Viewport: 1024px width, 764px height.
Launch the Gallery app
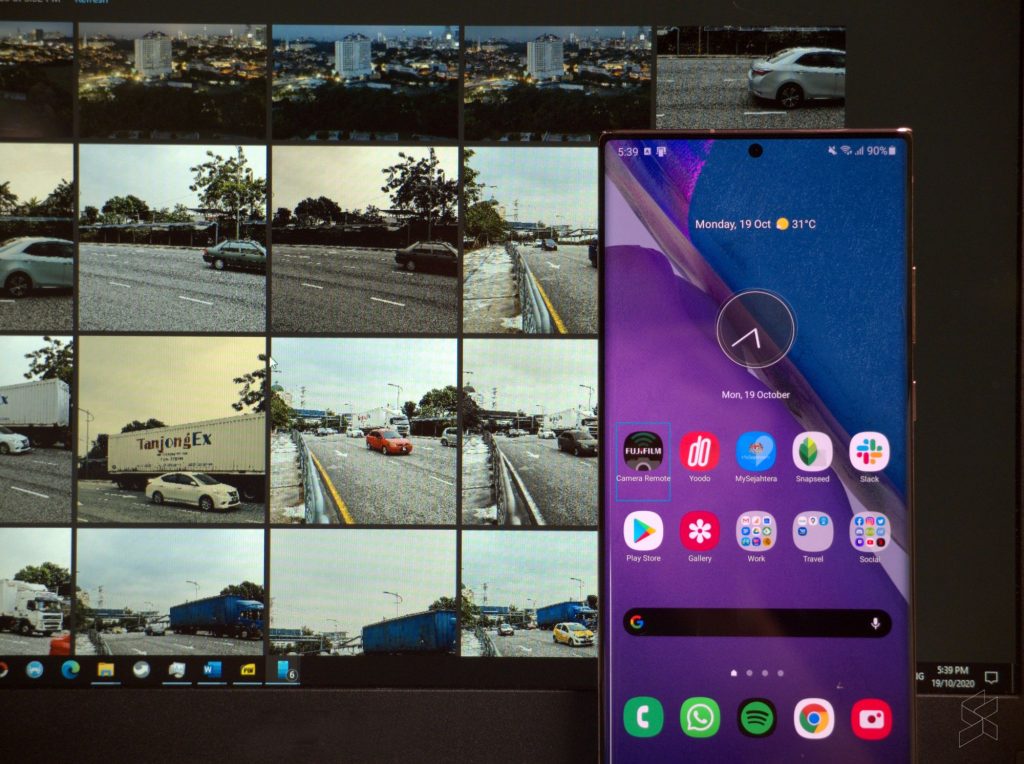pos(699,531)
